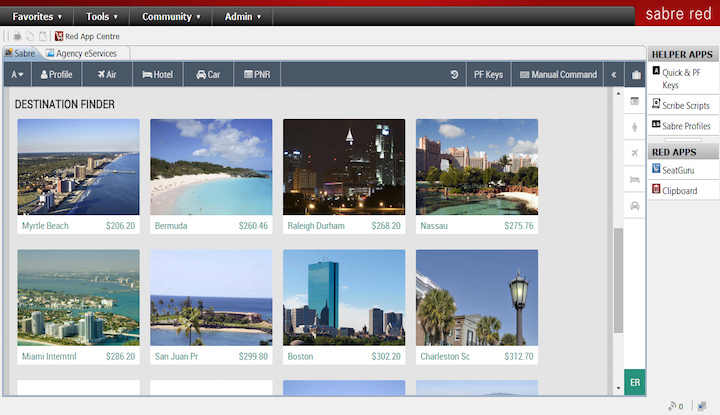The image size is (720, 415).
Task: Click the Bermuda price $260.46
Action: (x=253, y=226)
